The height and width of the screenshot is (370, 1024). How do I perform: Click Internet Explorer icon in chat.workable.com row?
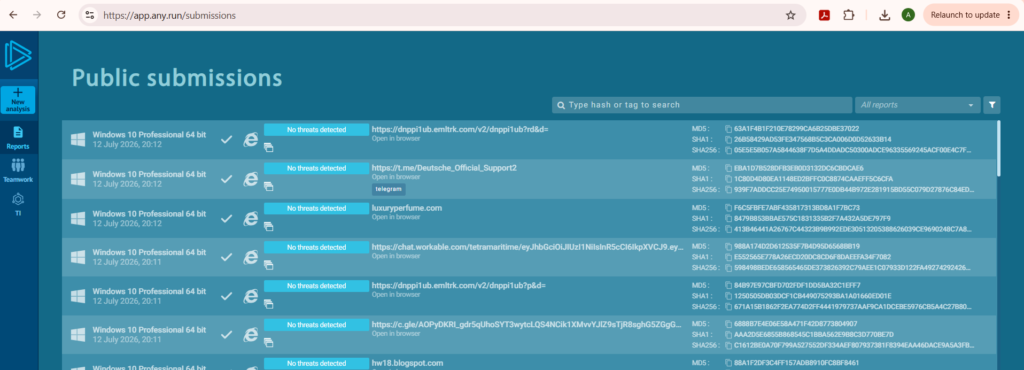point(251,257)
